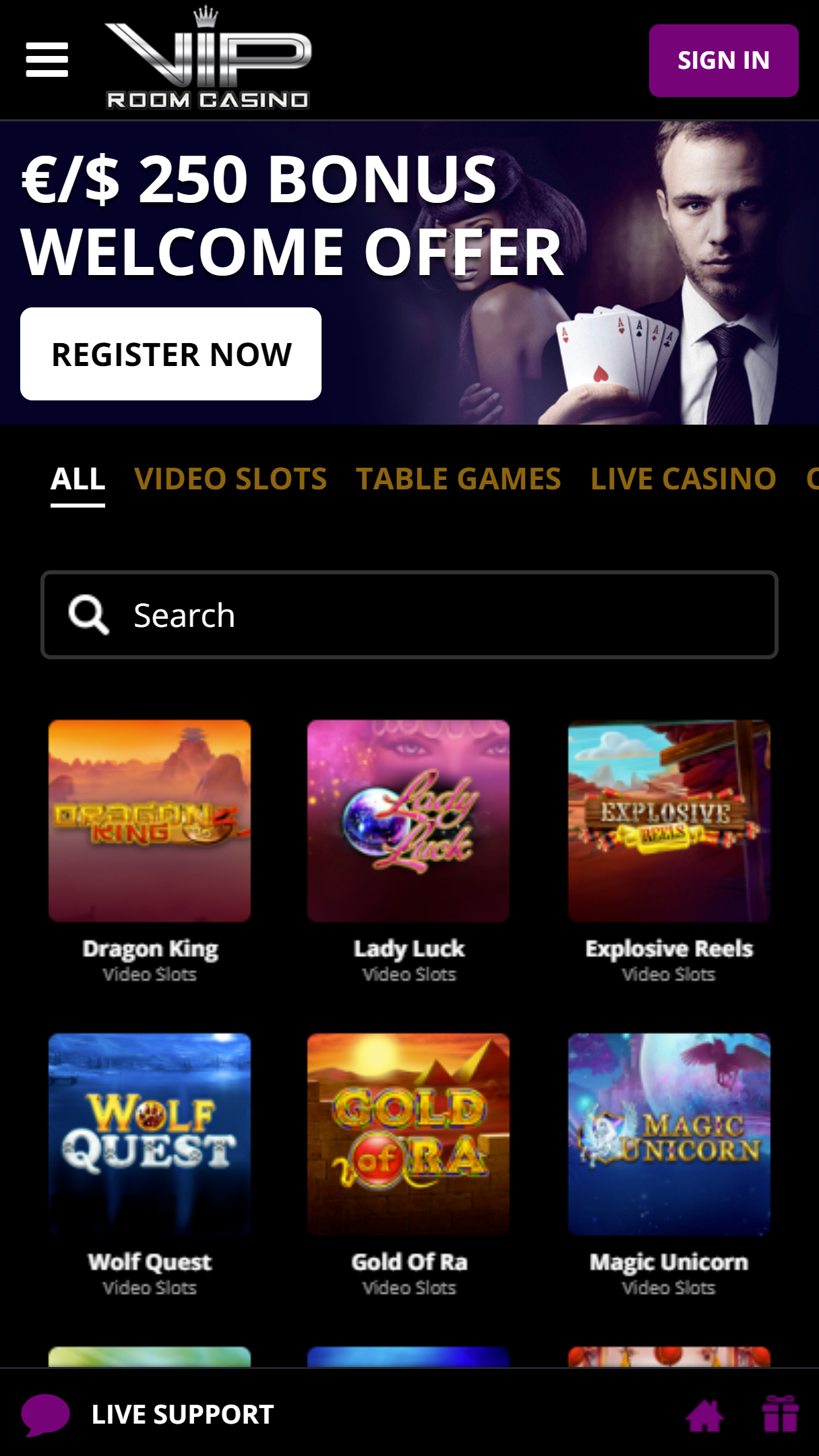Open the Wolf Quest game thumbnail
This screenshot has height=1456, width=819.
coord(150,1134)
